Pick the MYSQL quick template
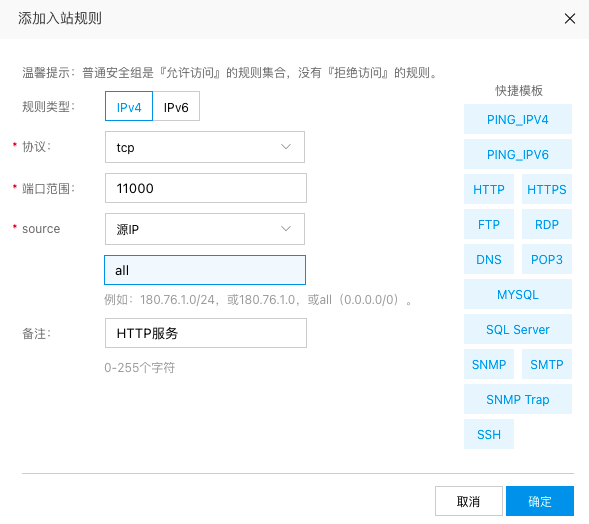589x524 pixels. [x=518, y=294]
